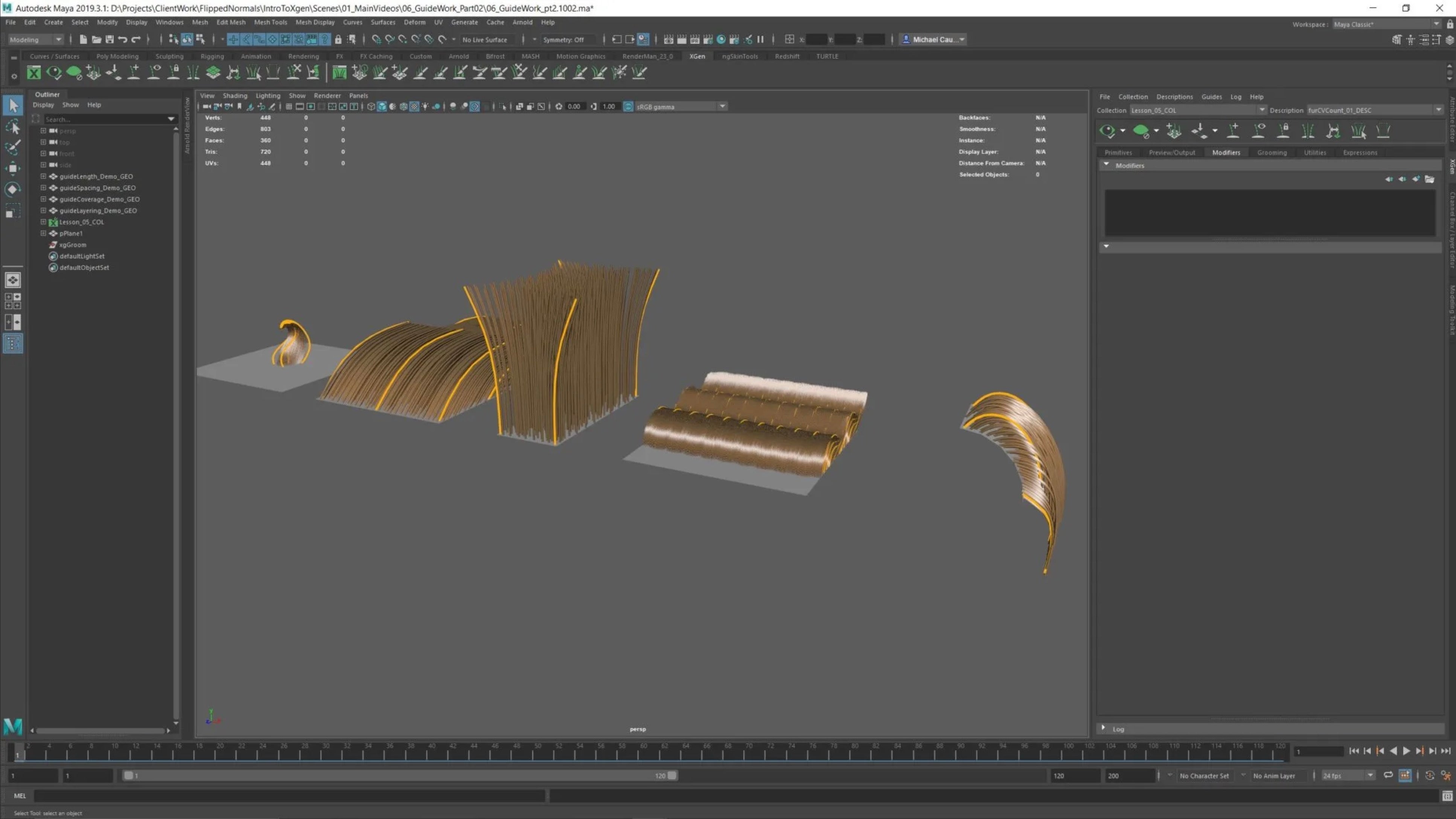Activate the Rotate tool in toolbox
This screenshot has height=819, width=1456.
13,189
